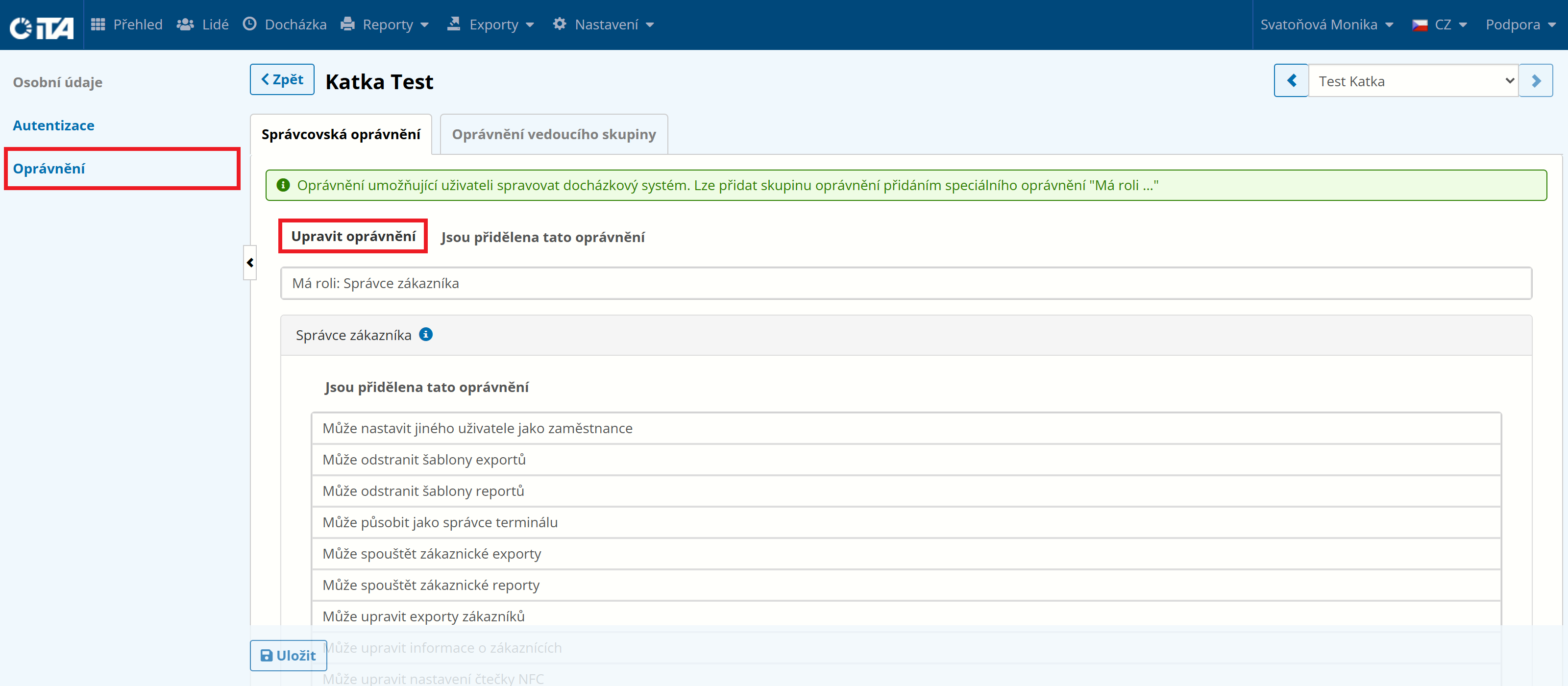
Task: Click the Zpět back button
Action: [x=282, y=80]
